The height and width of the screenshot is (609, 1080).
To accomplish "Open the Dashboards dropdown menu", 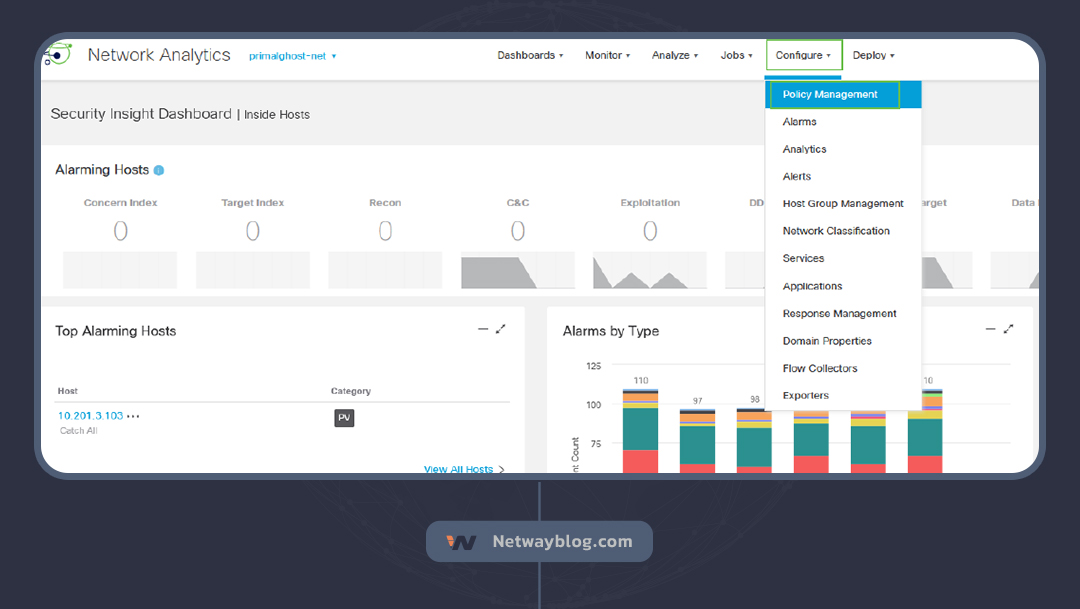I will pos(530,56).
